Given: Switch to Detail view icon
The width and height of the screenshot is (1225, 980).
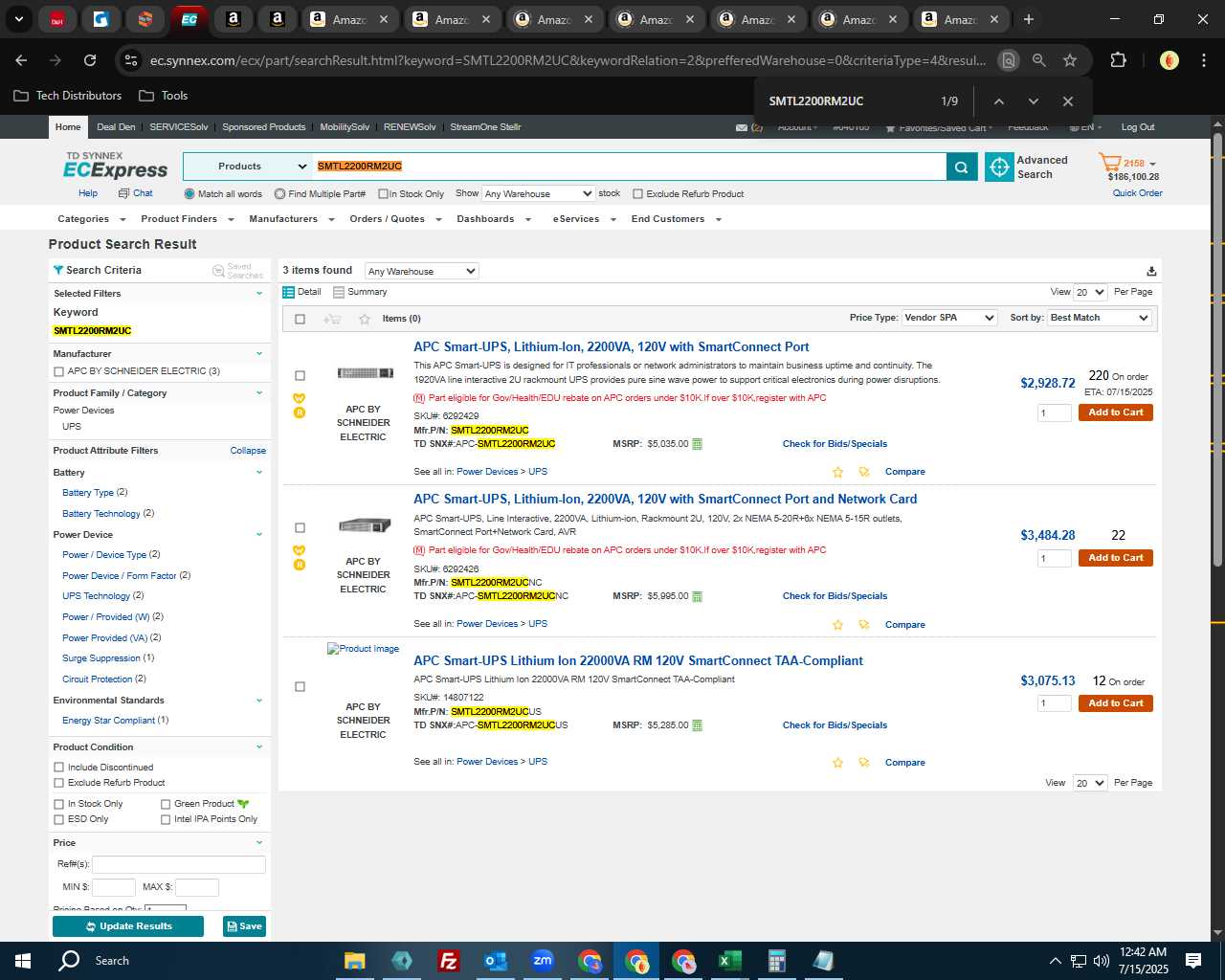Looking at the screenshot, I should pos(288,292).
